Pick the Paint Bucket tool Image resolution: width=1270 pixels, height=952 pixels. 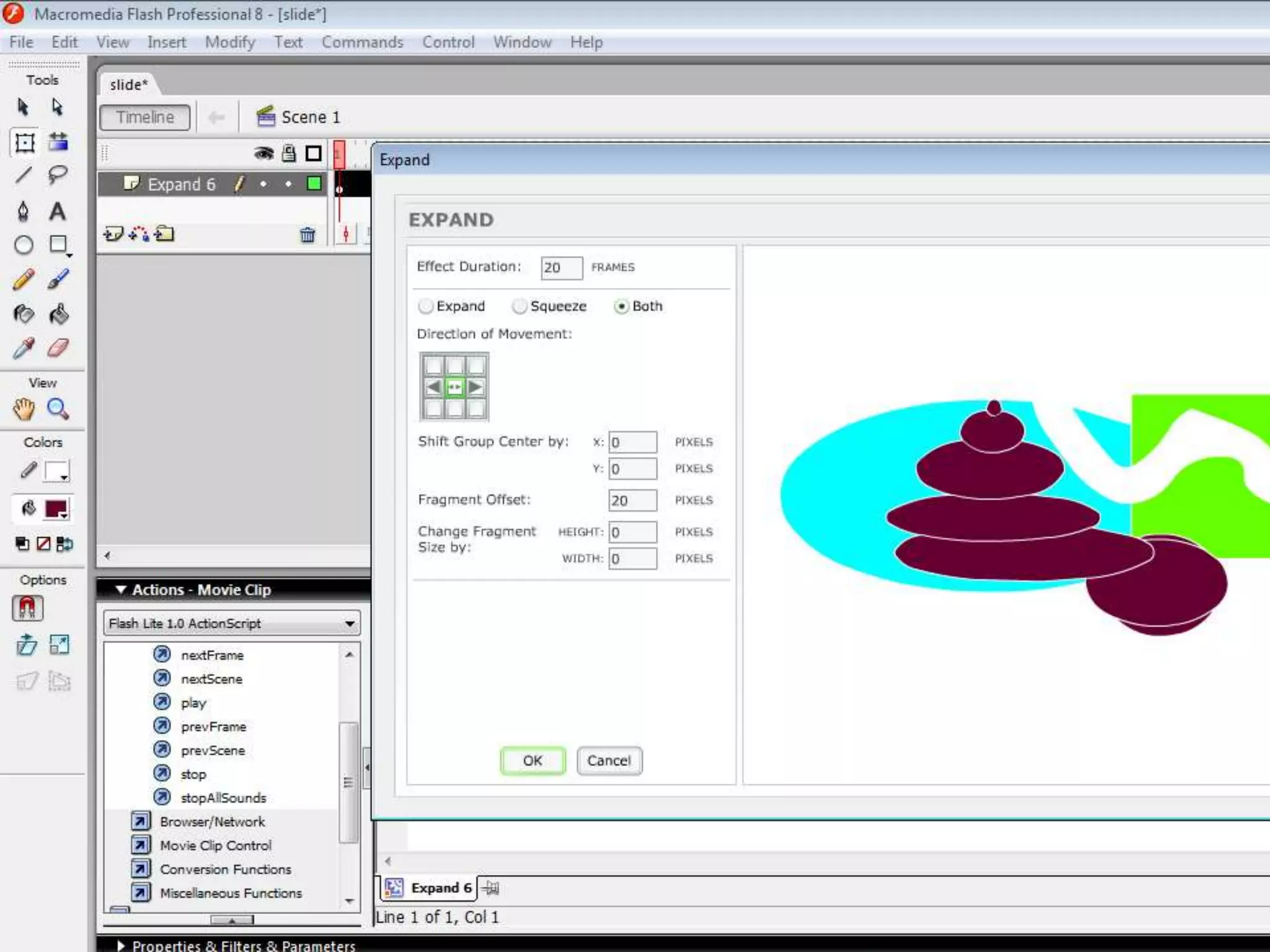pos(58,314)
